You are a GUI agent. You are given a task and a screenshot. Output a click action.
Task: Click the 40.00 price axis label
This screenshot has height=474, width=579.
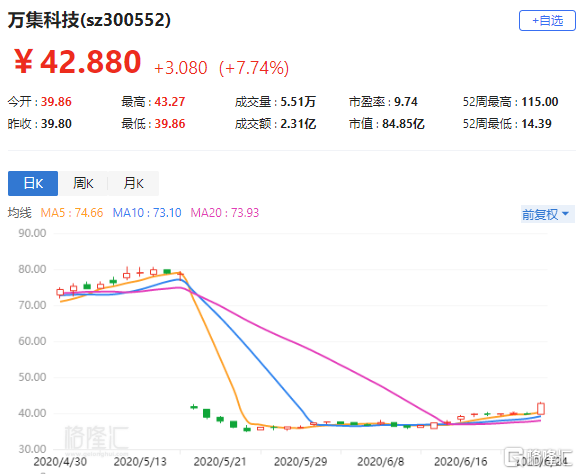[32, 413]
